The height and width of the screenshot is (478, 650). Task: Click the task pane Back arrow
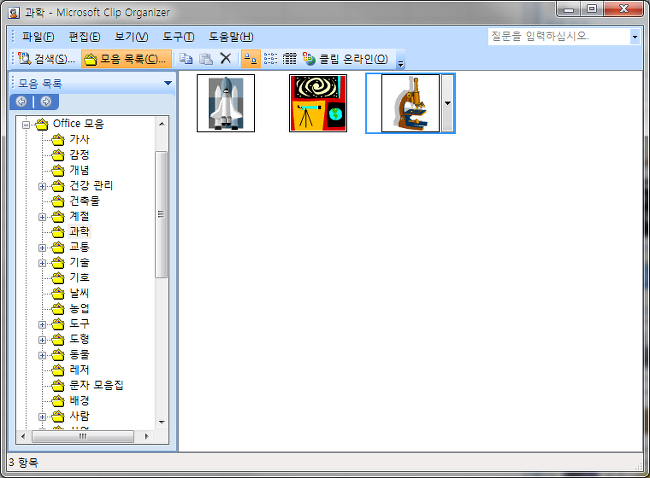[x=22, y=101]
